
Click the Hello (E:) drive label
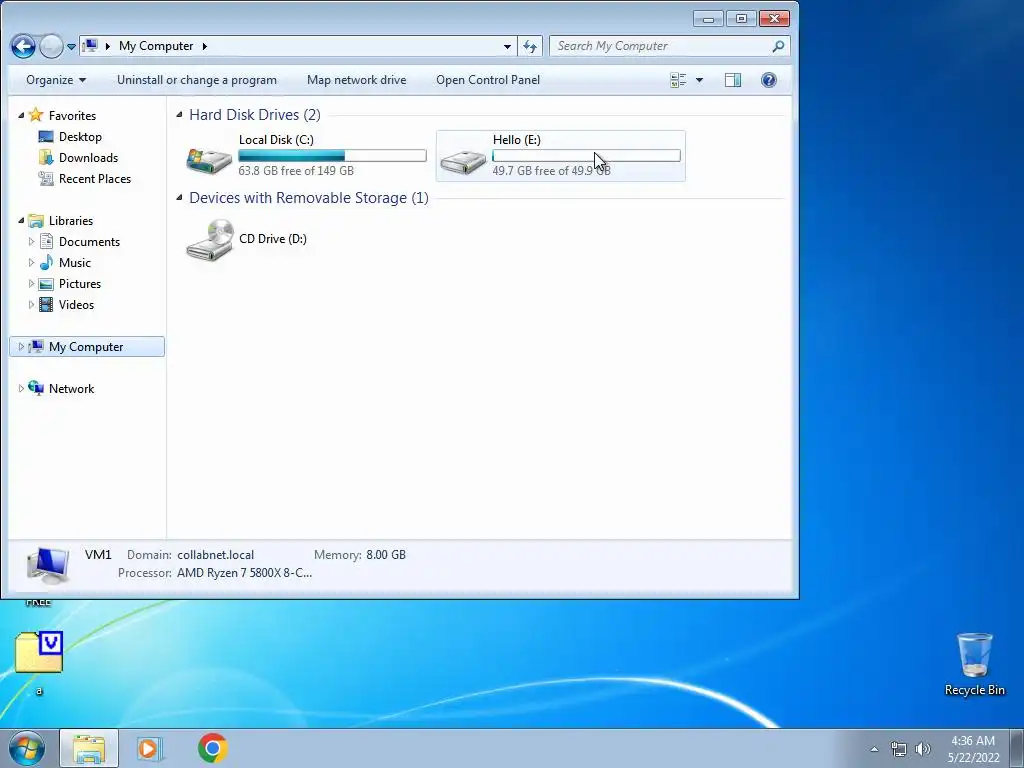tap(517, 140)
